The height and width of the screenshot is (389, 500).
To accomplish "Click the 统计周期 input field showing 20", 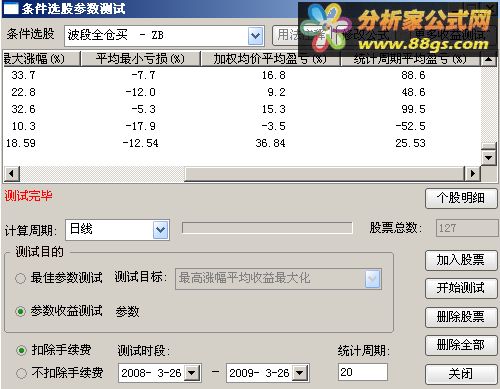I will click(x=363, y=372).
